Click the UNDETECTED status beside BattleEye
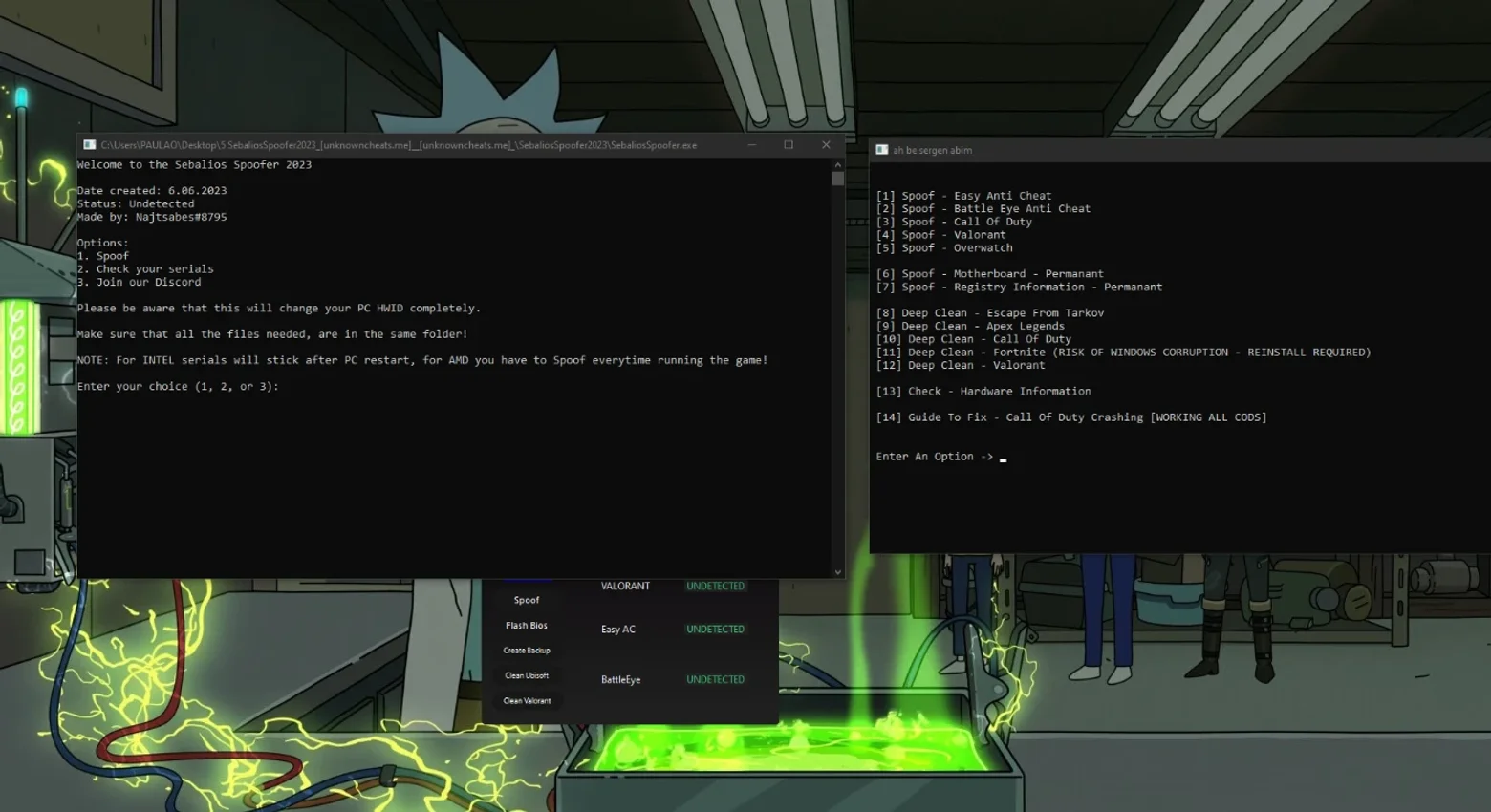The height and width of the screenshot is (812, 1491). (715, 680)
